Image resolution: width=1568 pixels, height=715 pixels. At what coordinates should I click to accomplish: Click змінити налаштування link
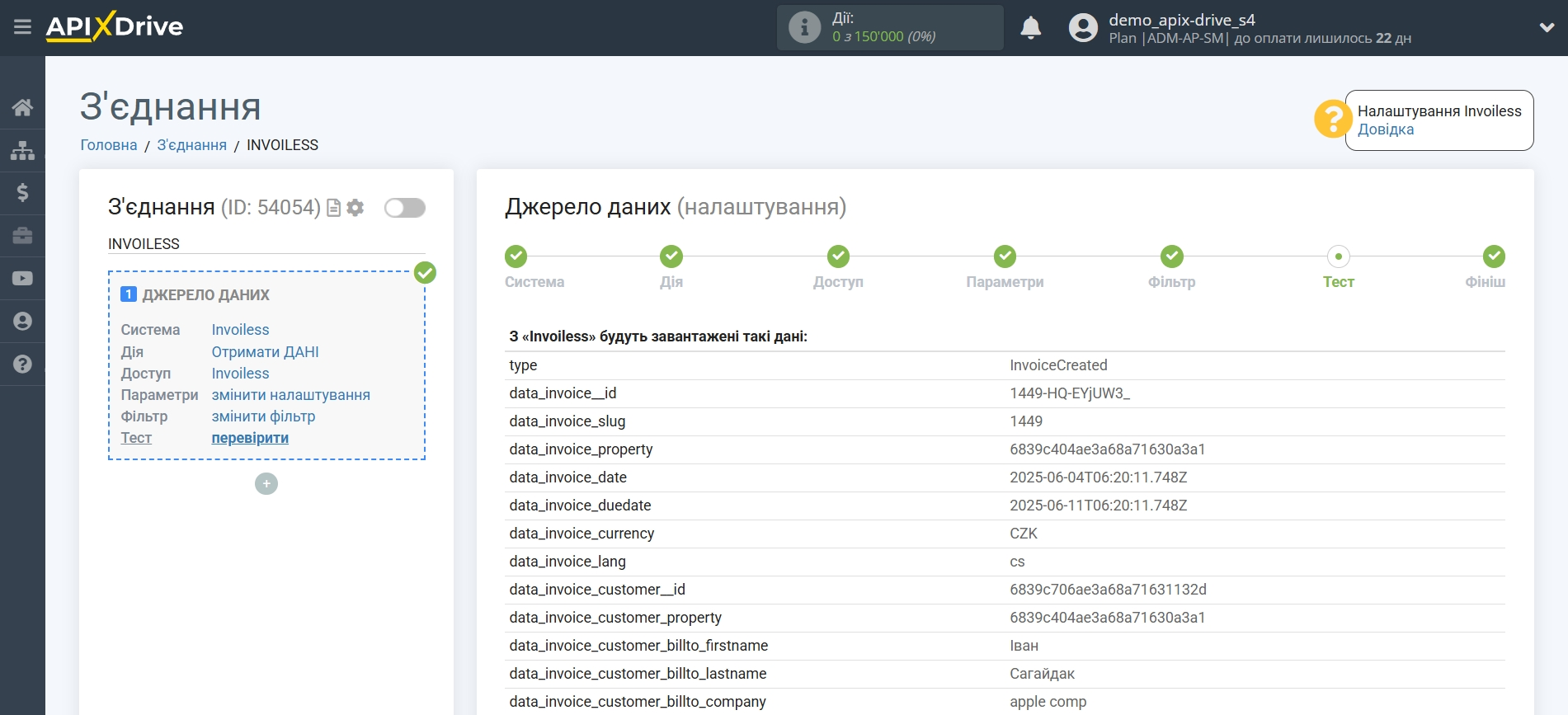290,395
